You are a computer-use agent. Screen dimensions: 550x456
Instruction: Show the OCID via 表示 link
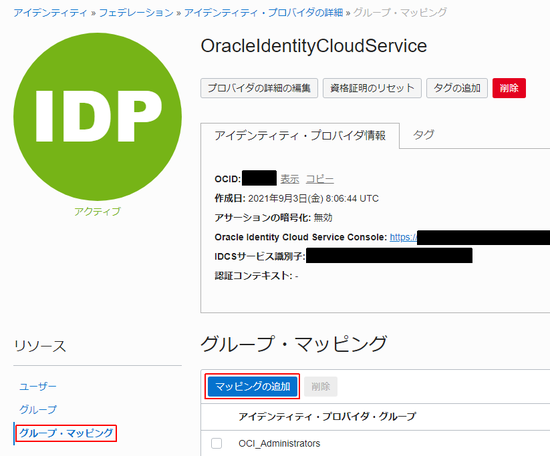pos(290,179)
